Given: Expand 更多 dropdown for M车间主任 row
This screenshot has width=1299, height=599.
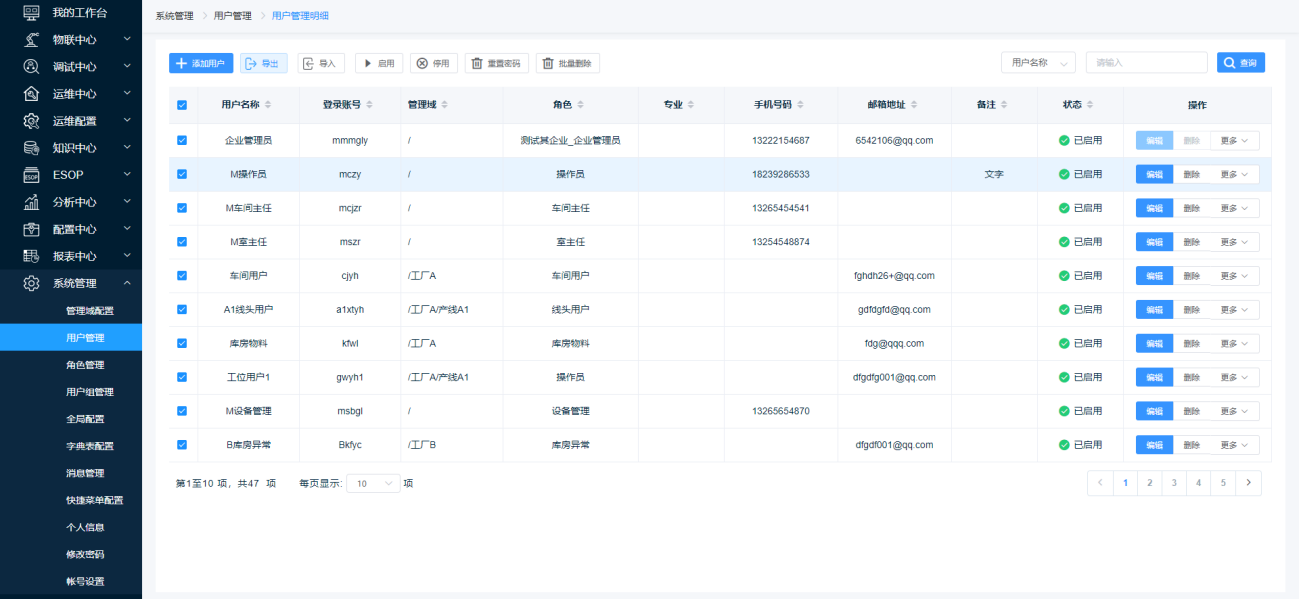Looking at the screenshot, I should [1235, 208].
